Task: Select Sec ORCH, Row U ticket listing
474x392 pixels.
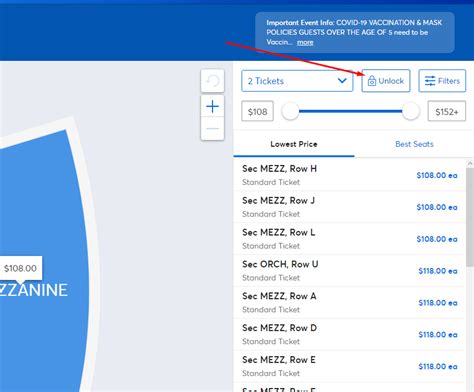Action: click(x=349, y=271)
